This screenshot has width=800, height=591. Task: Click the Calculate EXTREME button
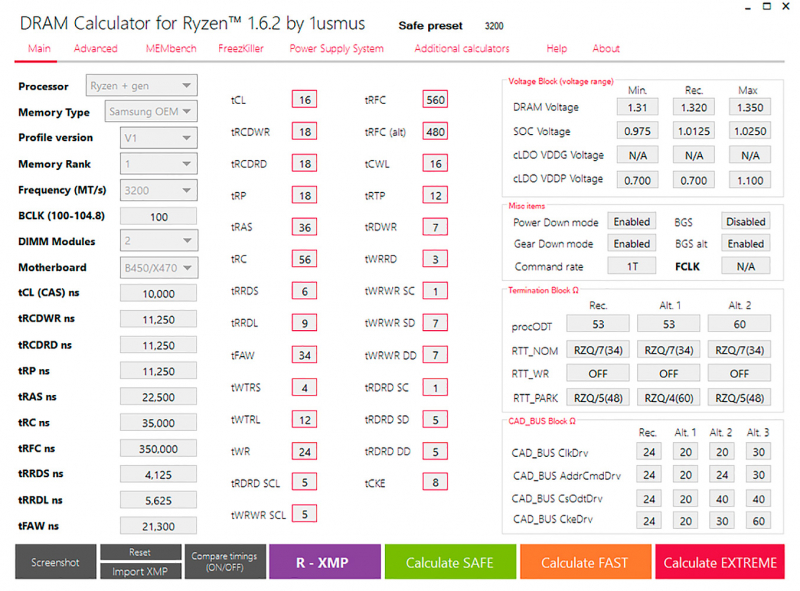719,562
